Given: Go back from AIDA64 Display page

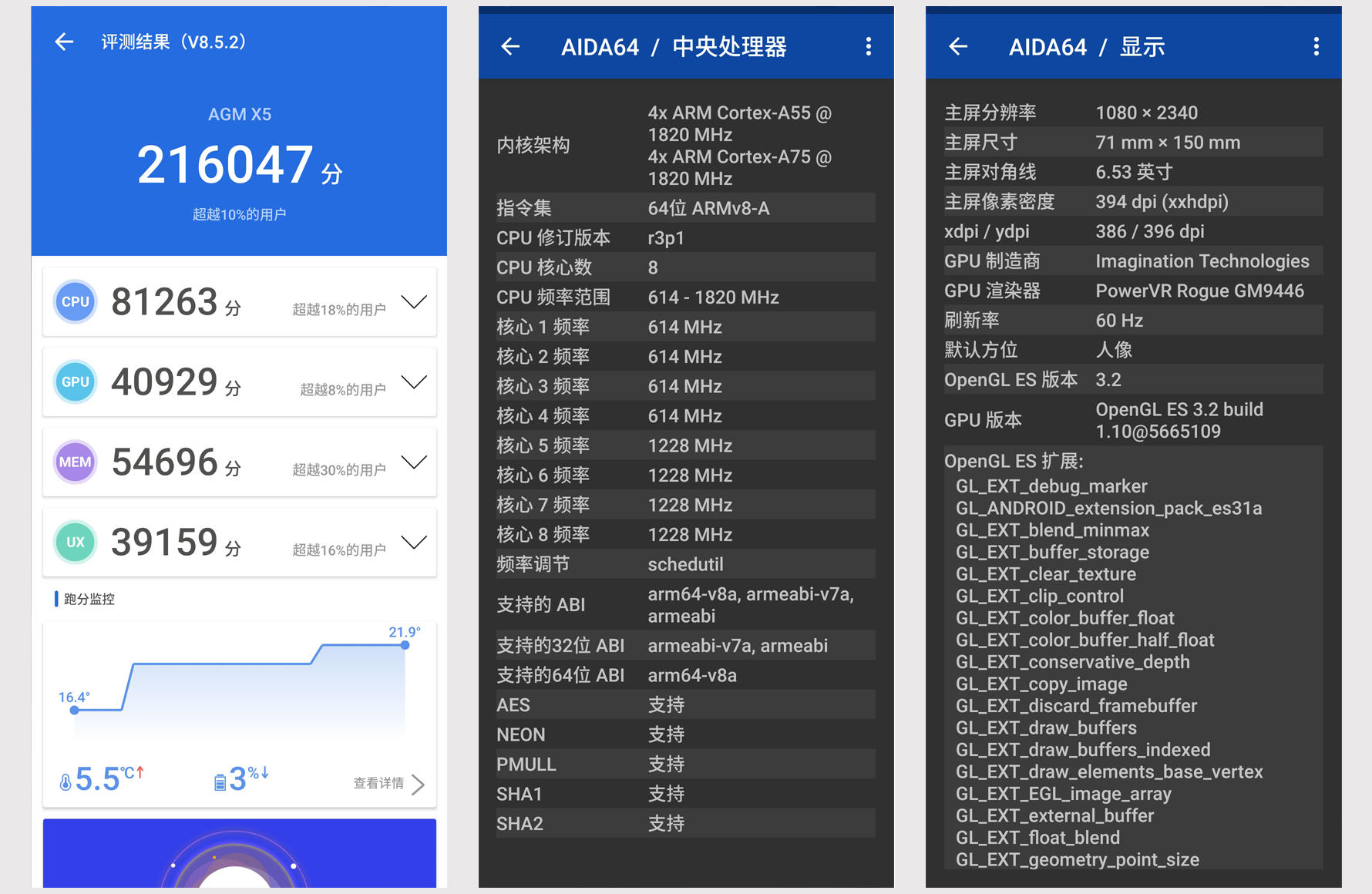Looking at the screenshot, I should coord(958,47).
